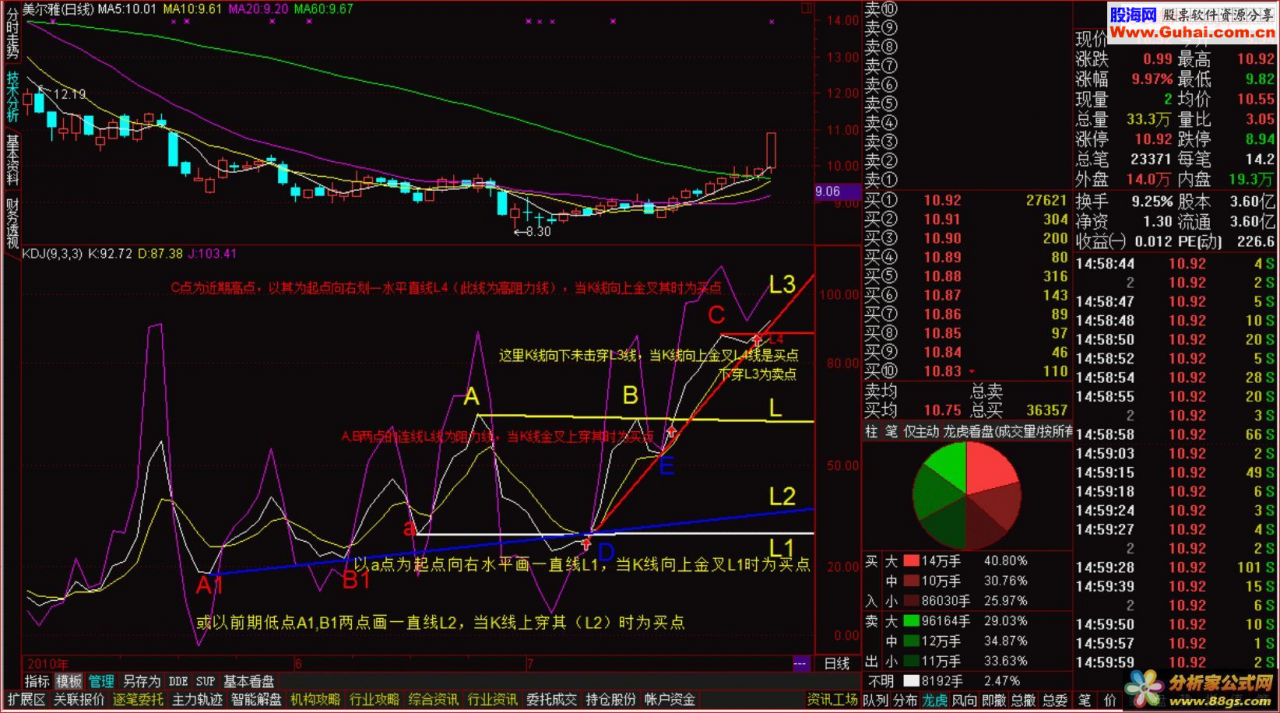Select the 即撤 tab under the pie chart
The height and width of the screenshot is (713, 1280).
[995, 700]
